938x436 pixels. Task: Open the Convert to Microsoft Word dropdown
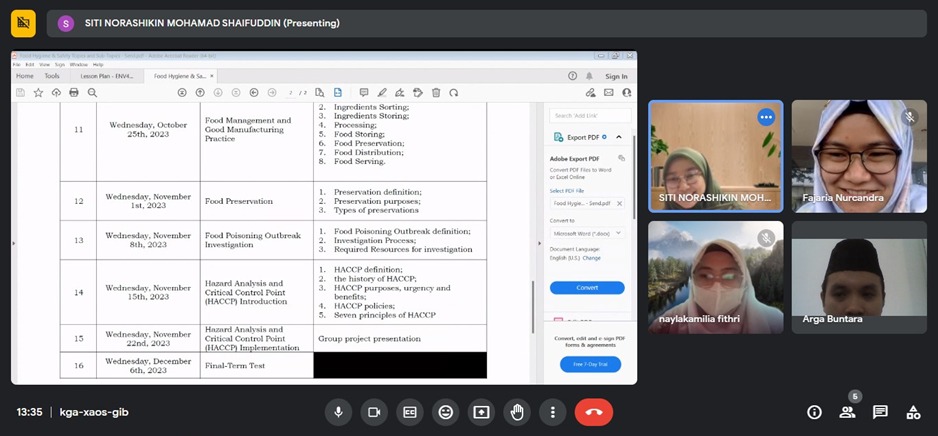[587, 233]
